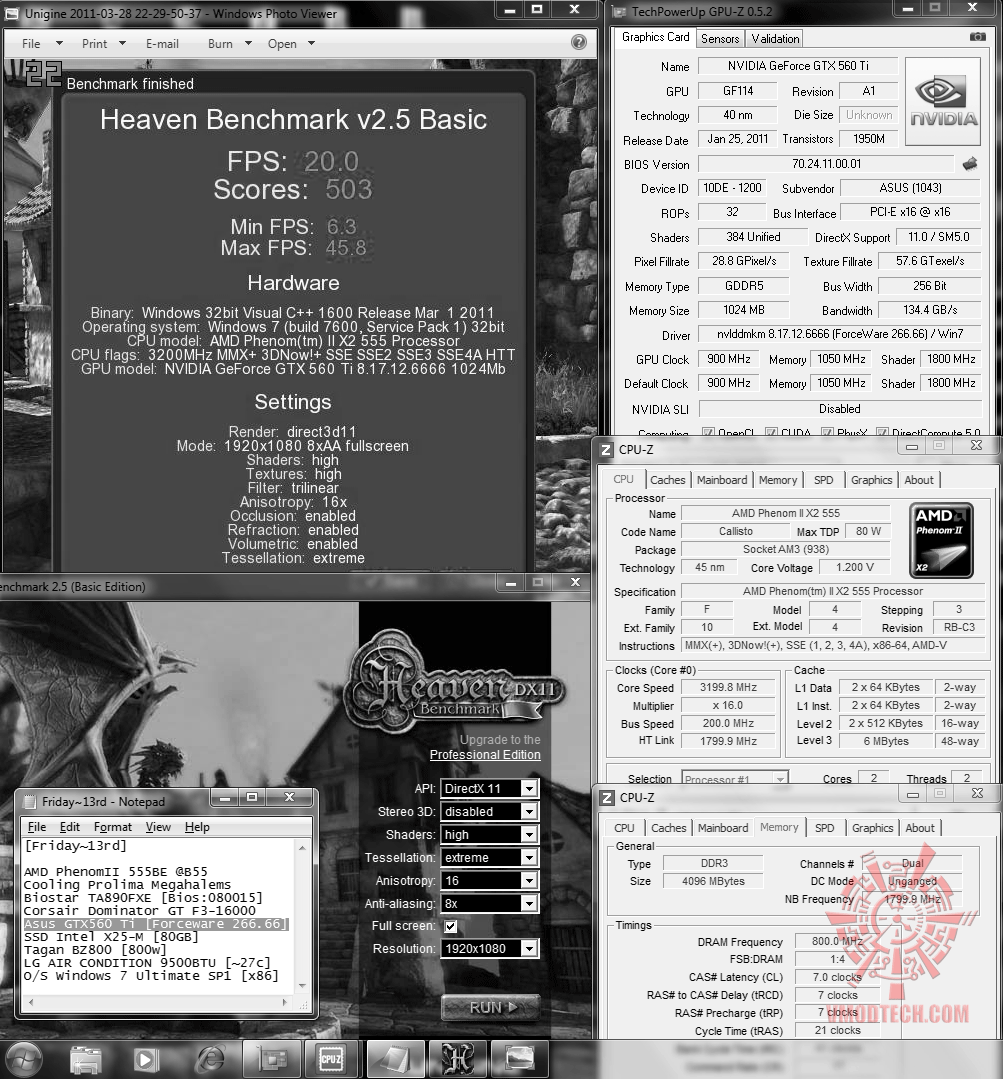Open the Tessellation dropdown set to extreme
Image resolution: width=1003 pixels, height=1079 pixels.
(x=489, y=857)
